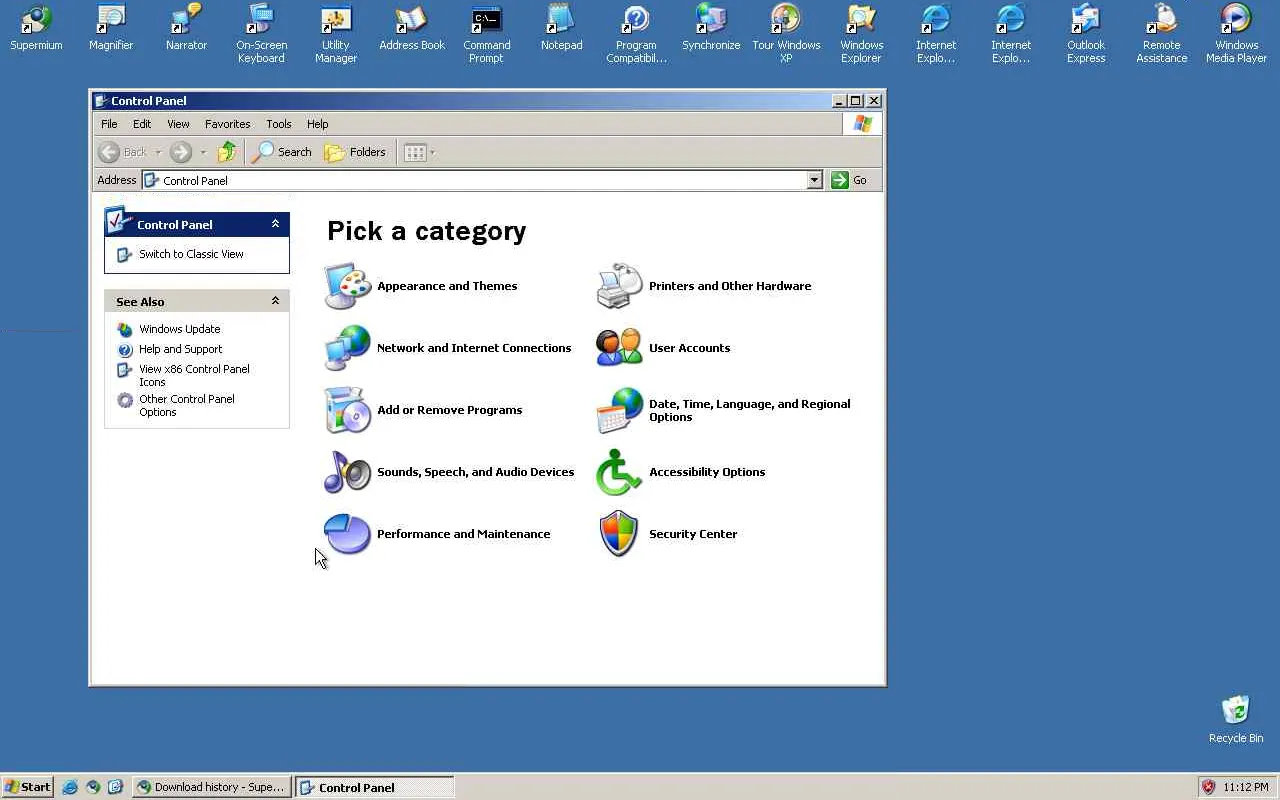
Task: Click the taskbar clock showing 11:12 PM
Action: pyautogui.click(x=1245, y=787)
